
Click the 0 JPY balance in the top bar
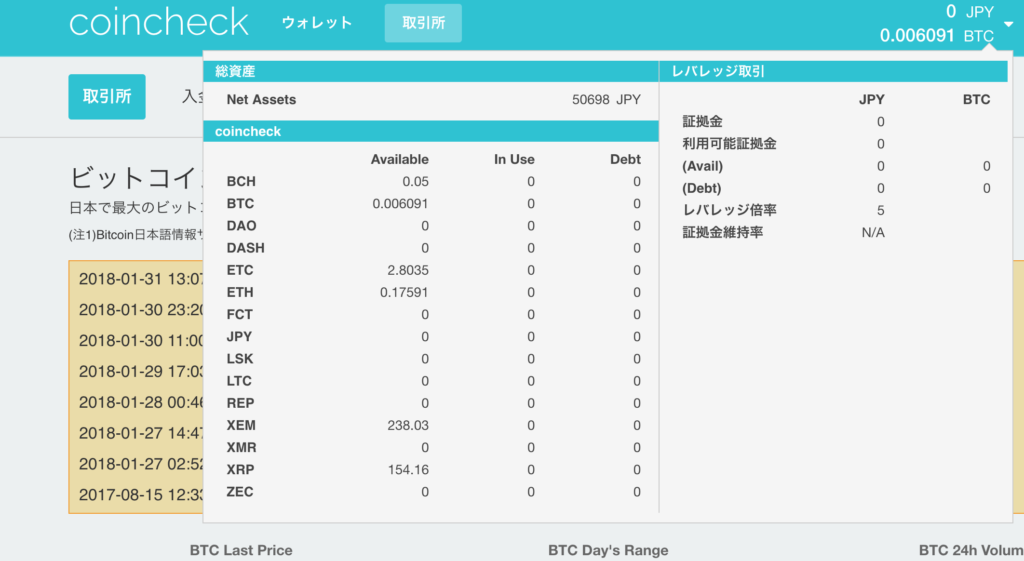970,12
